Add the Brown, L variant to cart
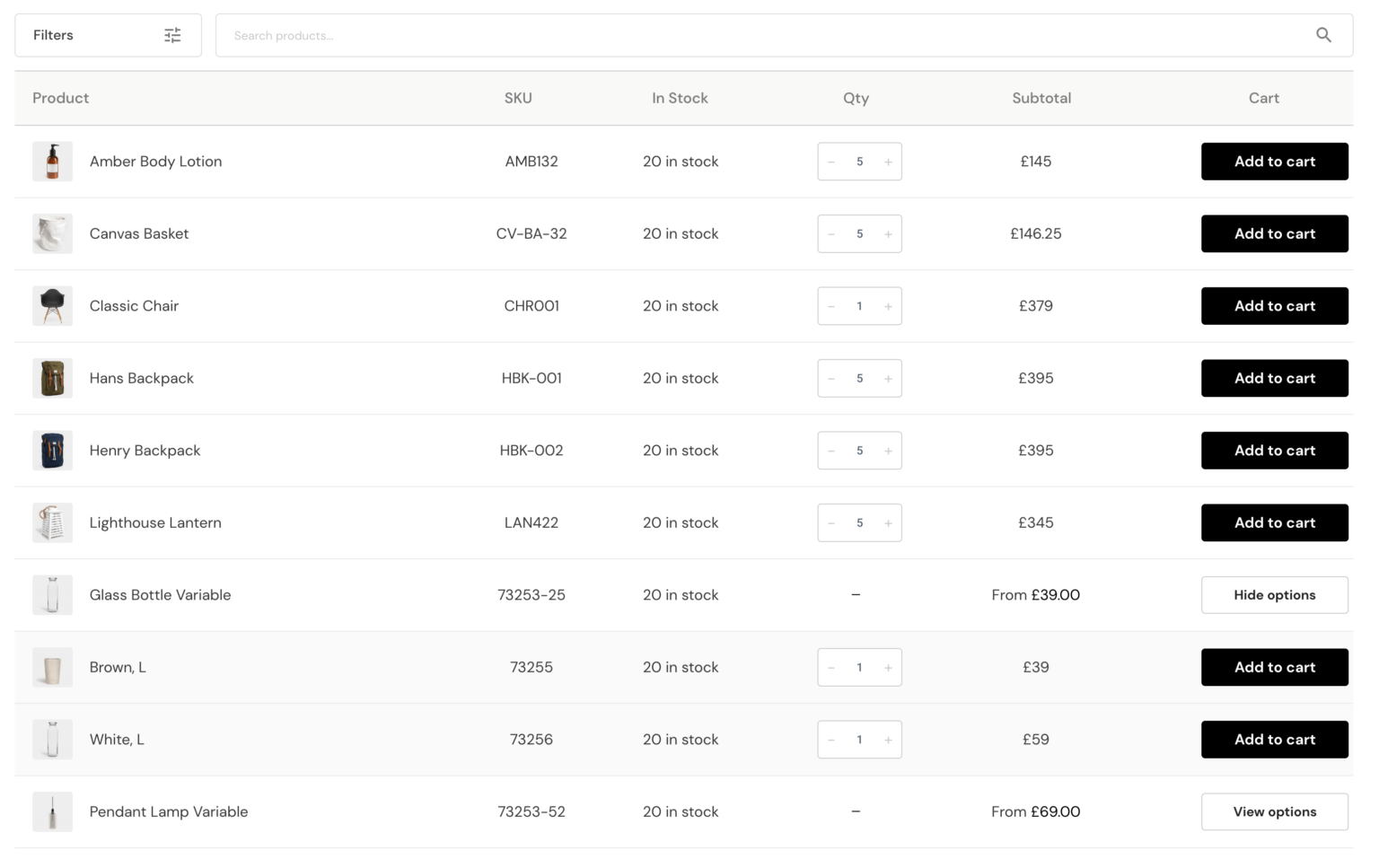The image size is (1379, 868). pyautogui.click(x=1274, y=667)
